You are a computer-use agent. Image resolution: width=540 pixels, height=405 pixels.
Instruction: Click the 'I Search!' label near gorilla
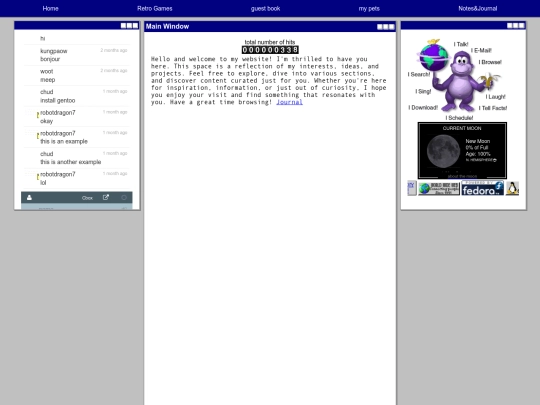coord(419,74)
